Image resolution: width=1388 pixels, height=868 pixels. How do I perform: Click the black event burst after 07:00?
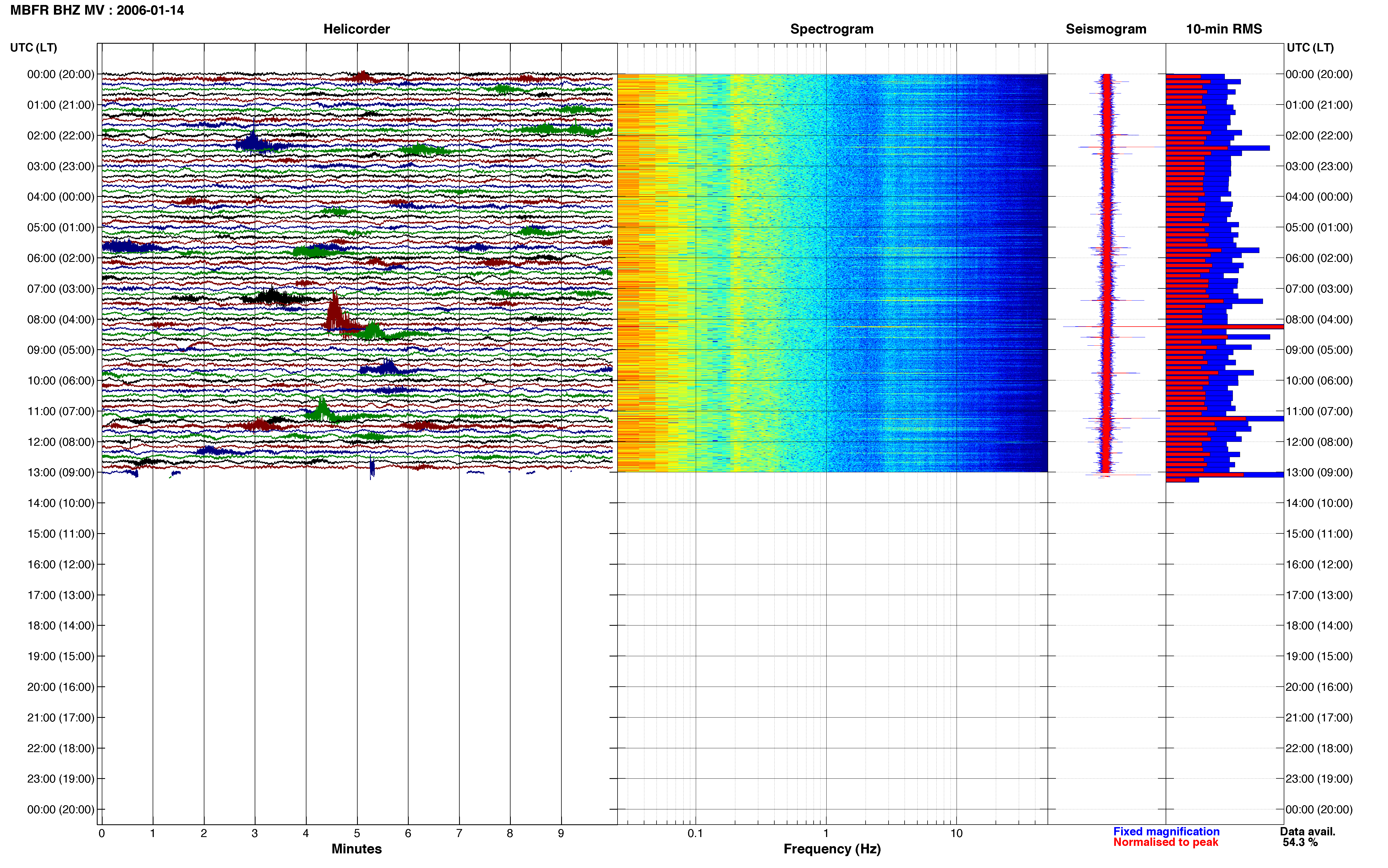[274, 297]
